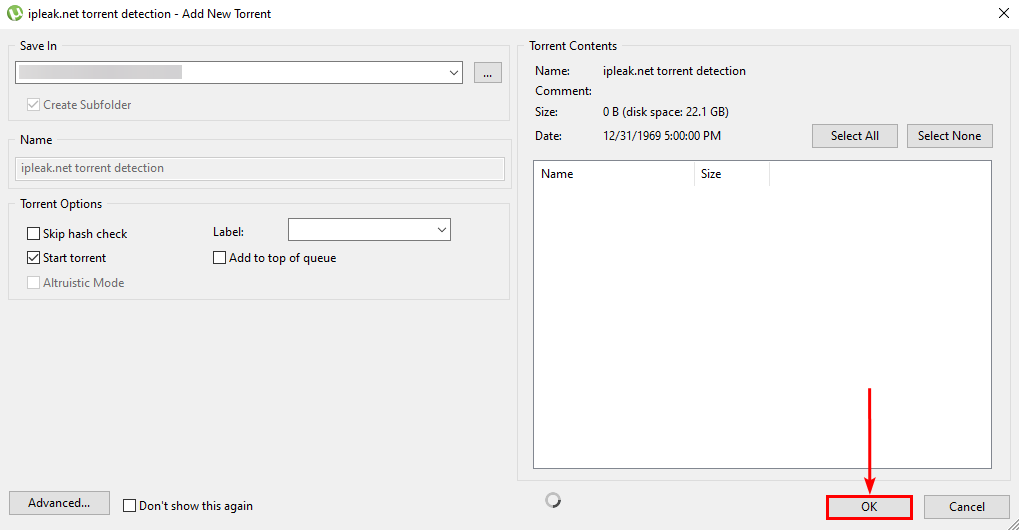Screen dimensions: 1019x530
Task: Click the Cancel button
Action: pos(966,507)
